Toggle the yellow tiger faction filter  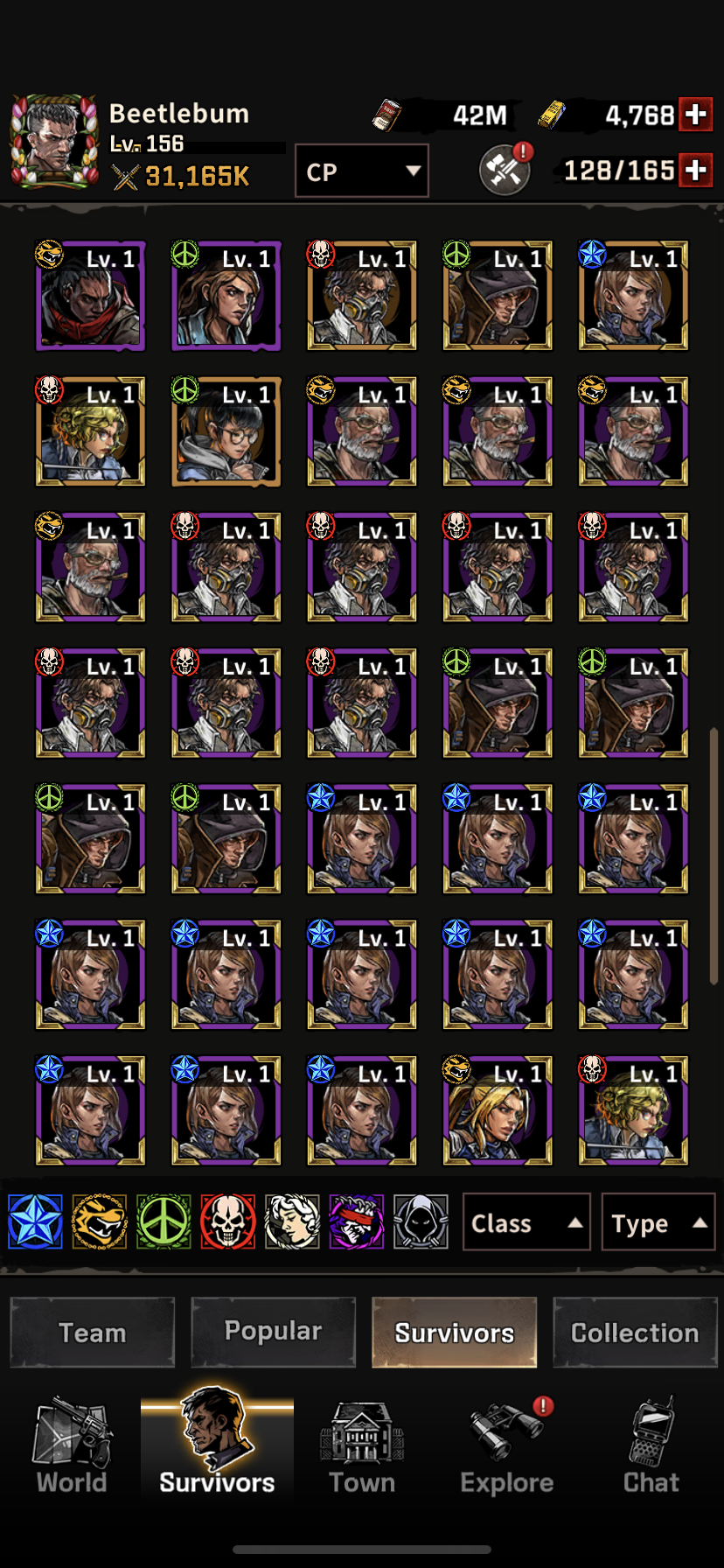coord(99,1221)
